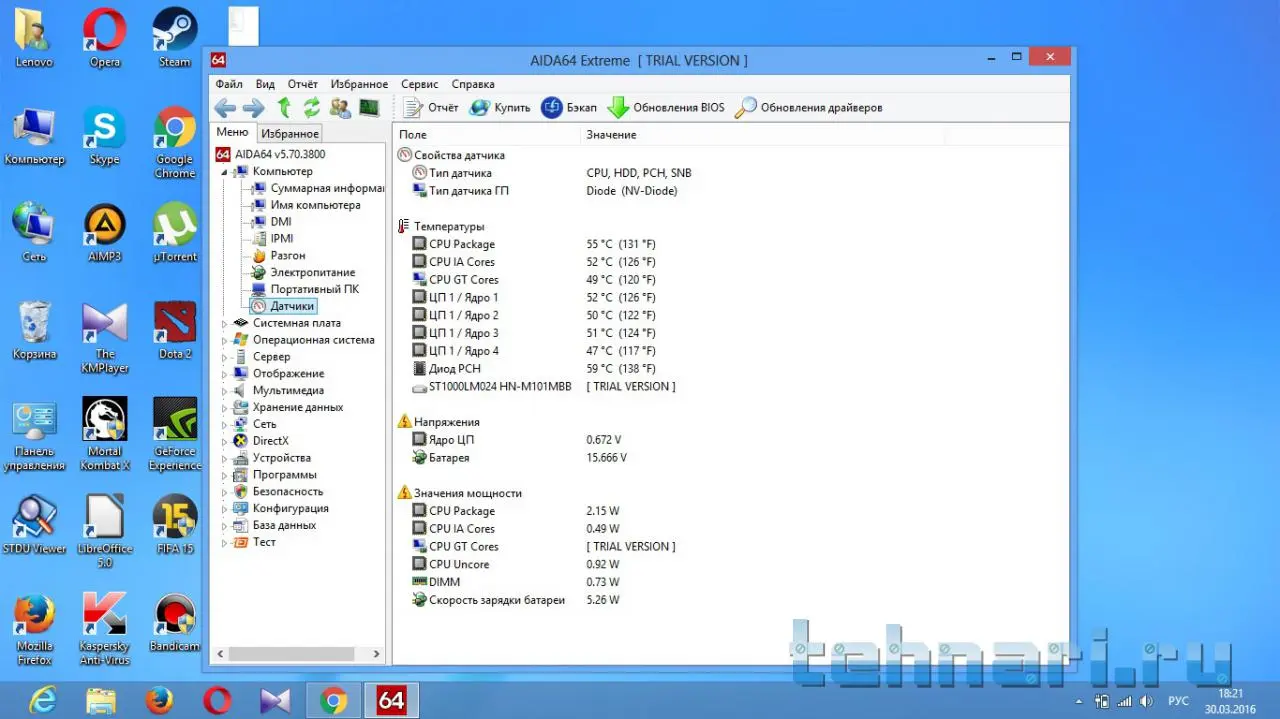The width and height of the screenshot is (1280, 719).
Task: Click Google Chrome in the taskbar
Action: click(333, 701)
